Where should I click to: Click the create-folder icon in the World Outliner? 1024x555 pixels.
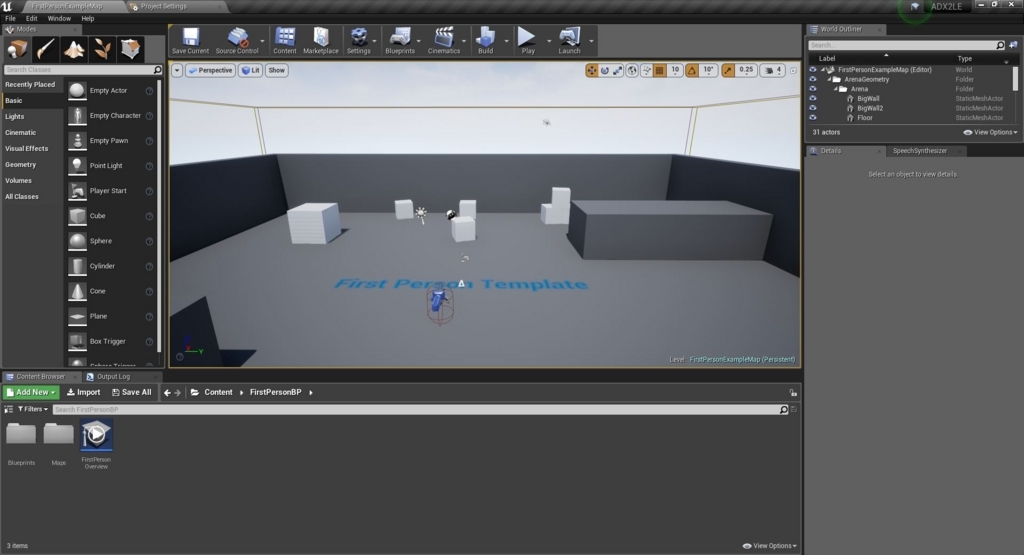[1014, 45]
